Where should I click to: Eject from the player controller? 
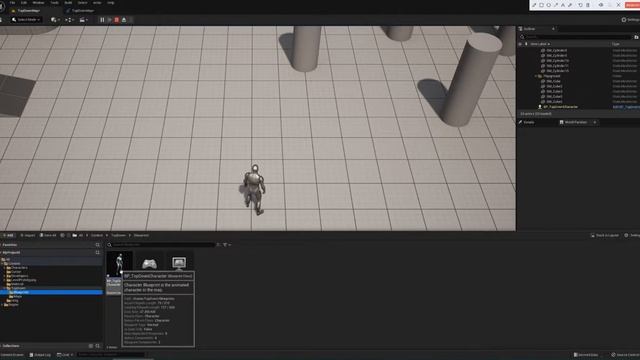pos(124,20)
